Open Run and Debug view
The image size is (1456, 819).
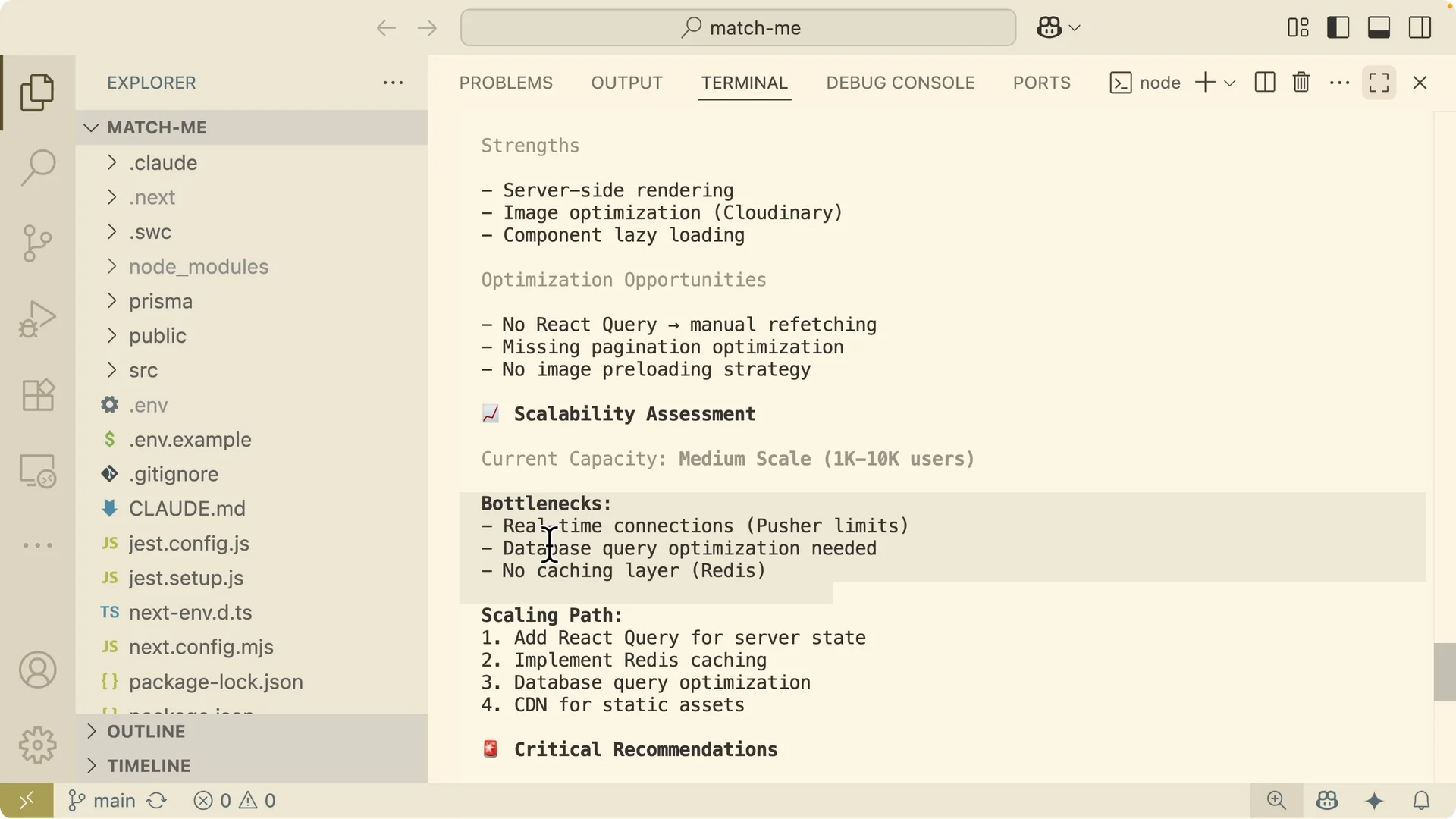37,319
